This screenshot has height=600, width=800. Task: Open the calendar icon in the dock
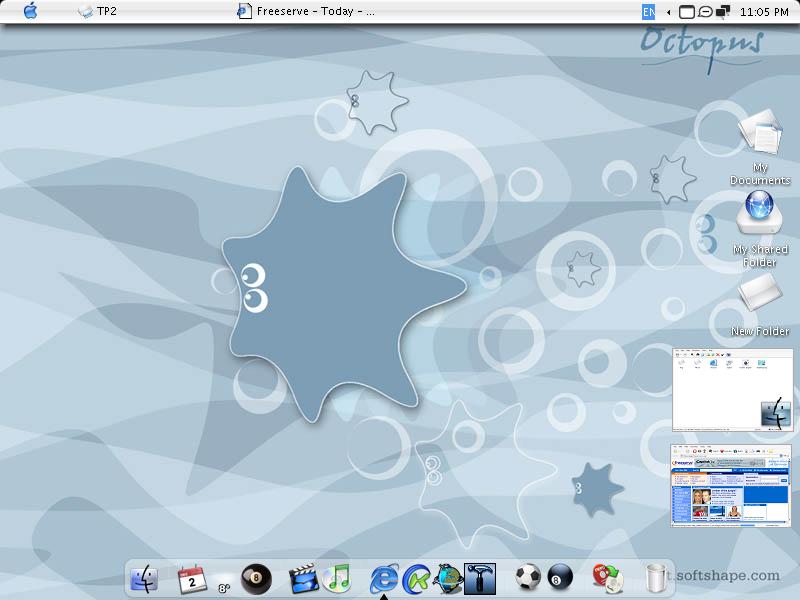click(192, 580)
